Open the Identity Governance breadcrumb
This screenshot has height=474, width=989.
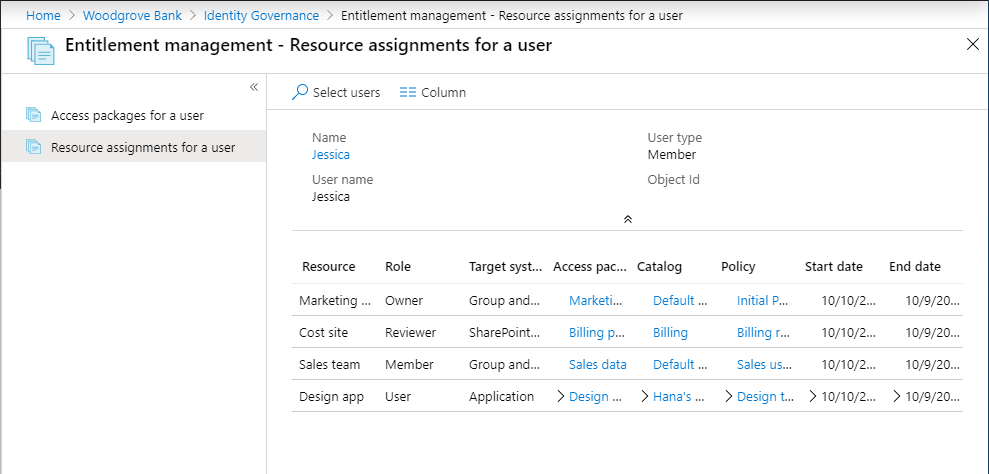(261, 16)
